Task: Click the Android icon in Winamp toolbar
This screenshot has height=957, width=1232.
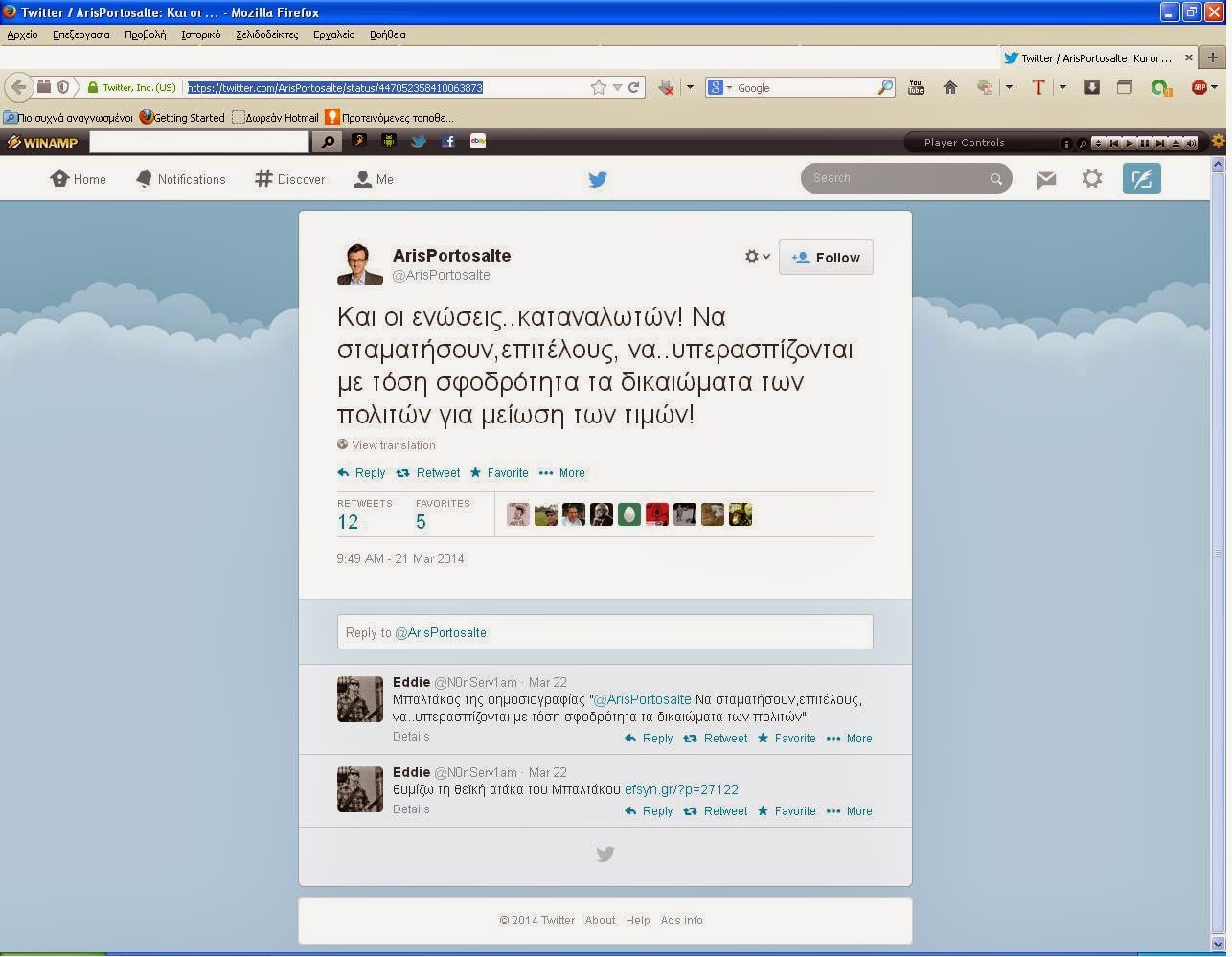Action: tap(389, 142)
